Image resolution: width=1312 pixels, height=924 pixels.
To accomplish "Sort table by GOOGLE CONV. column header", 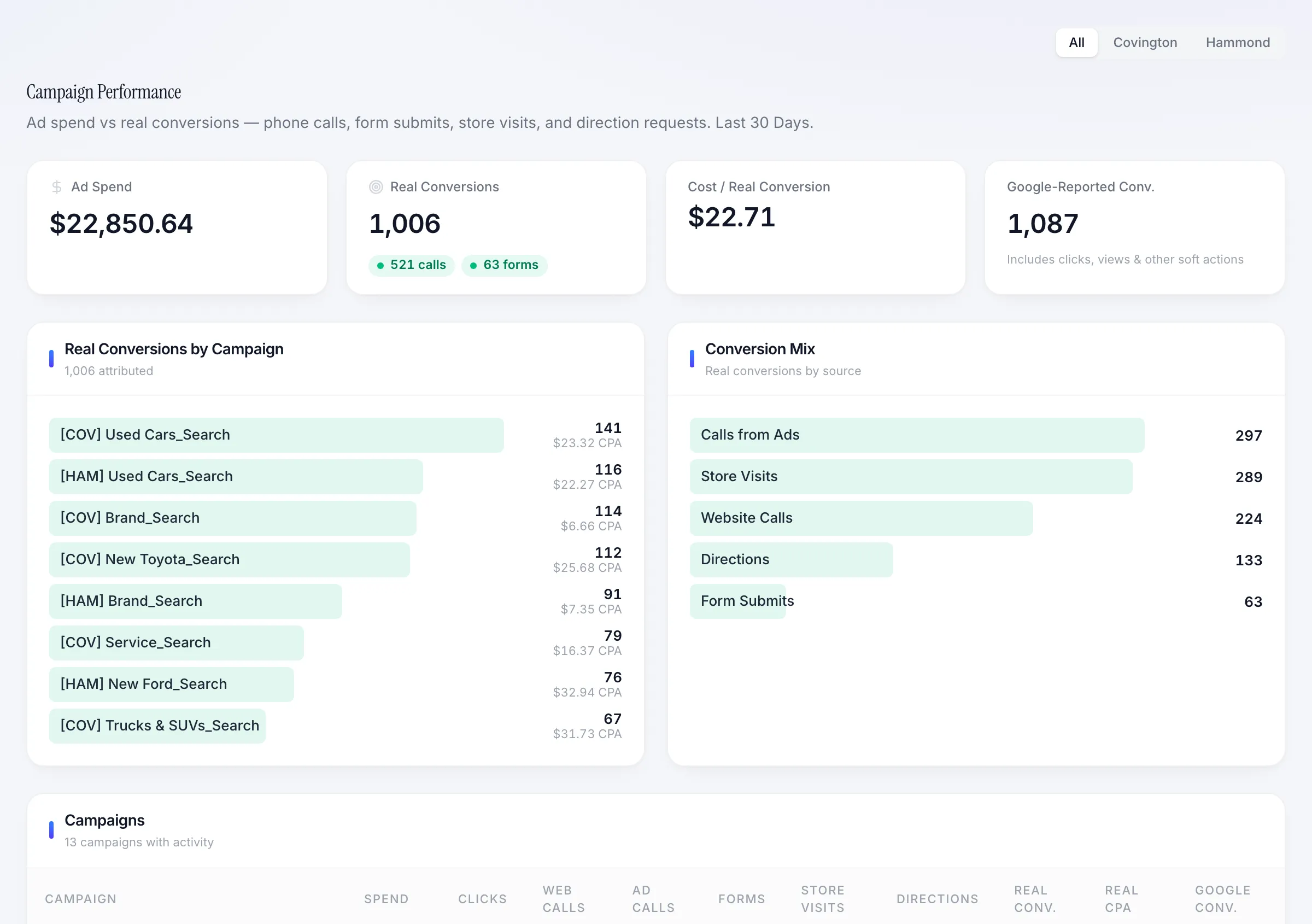I will [x=1222, y=899].
